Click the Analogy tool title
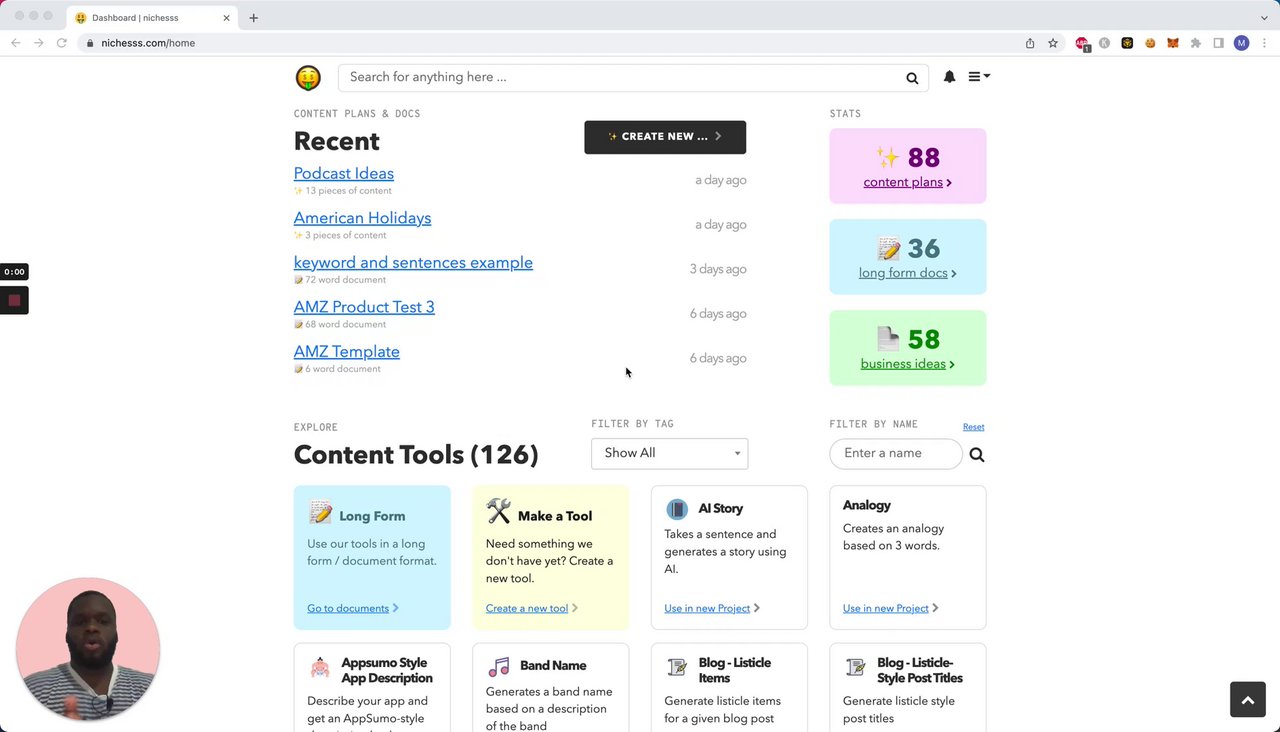This screenshot has height=732, width=1280. [x=867, y=506]
